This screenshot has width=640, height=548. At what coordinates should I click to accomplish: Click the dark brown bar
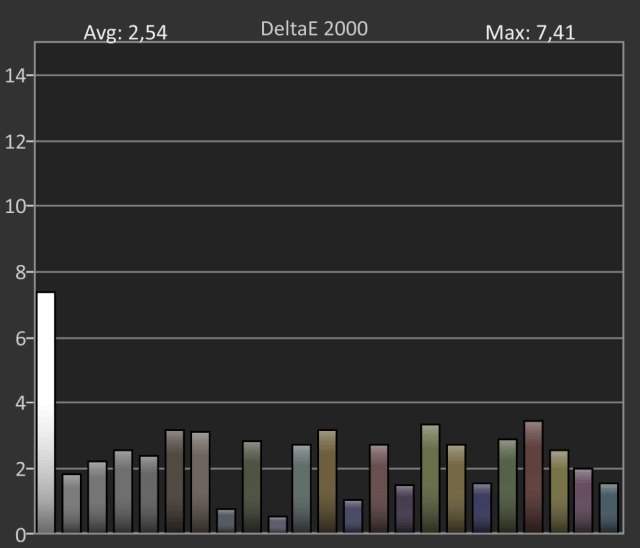(175, 481)
